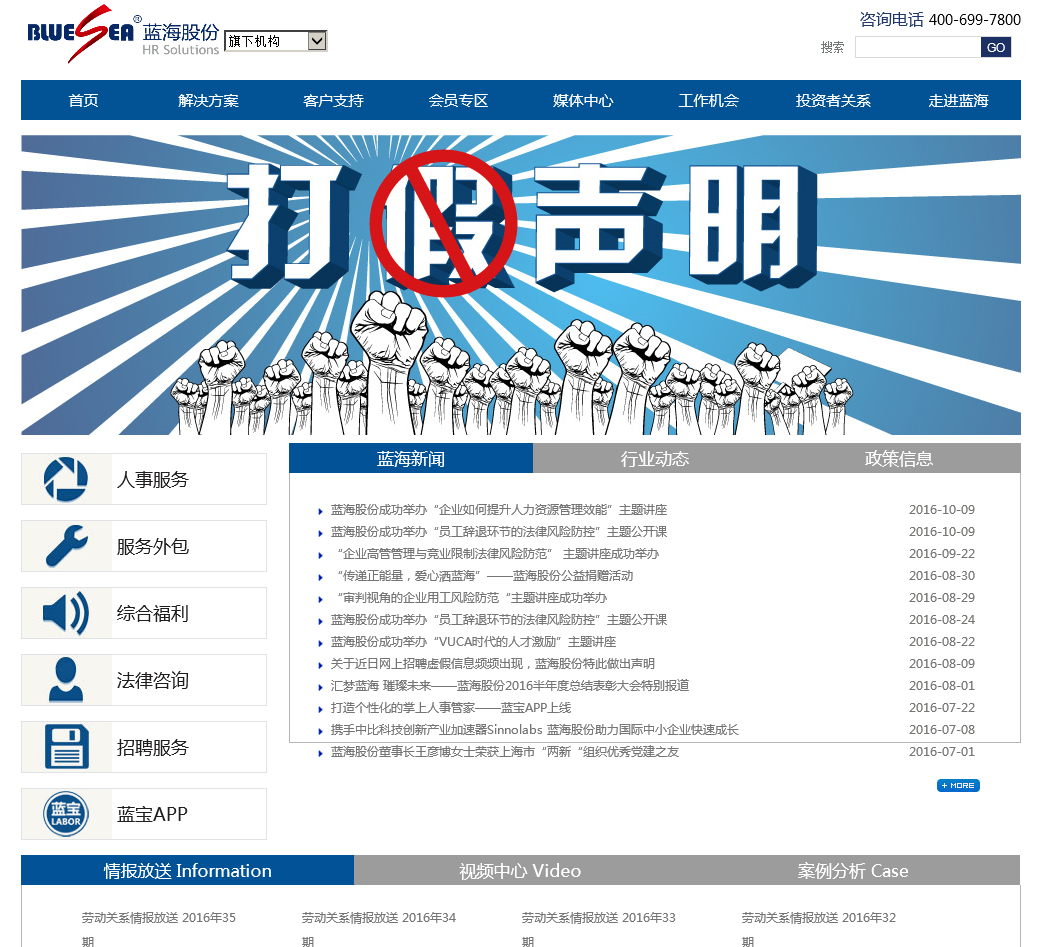Open the 客户支持 nav menu item

coord(333,100)
